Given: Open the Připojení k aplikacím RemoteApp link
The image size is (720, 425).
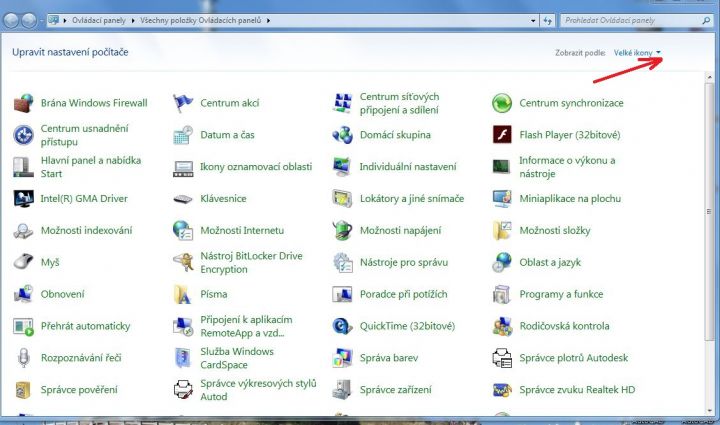Looking at the screenshot, I should point(246,326).
